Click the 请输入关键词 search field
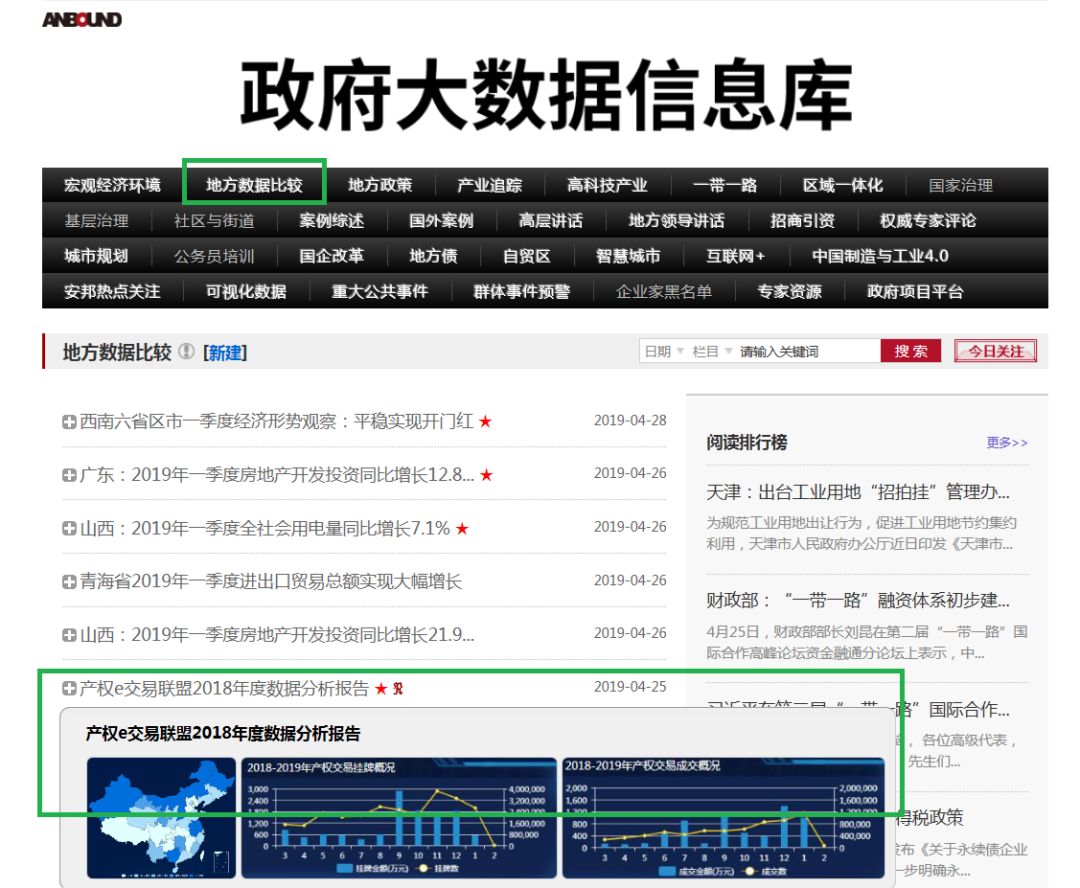Viewport: 1080px width, 888px height. point(807,351)
